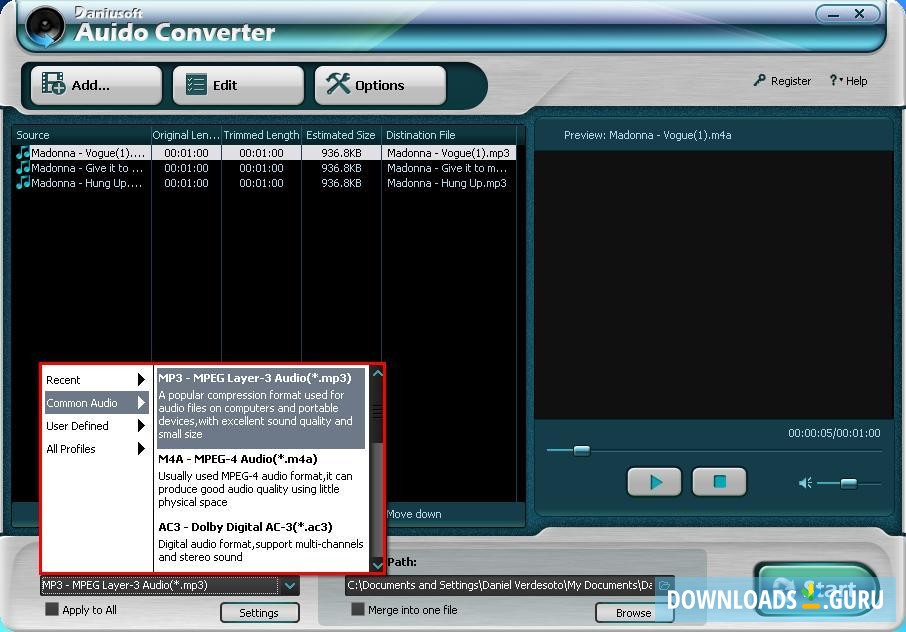The height and width of the screenshot is (632, 906).
Task: Click the Edit checklist icon
Action: tap(196, 84)
